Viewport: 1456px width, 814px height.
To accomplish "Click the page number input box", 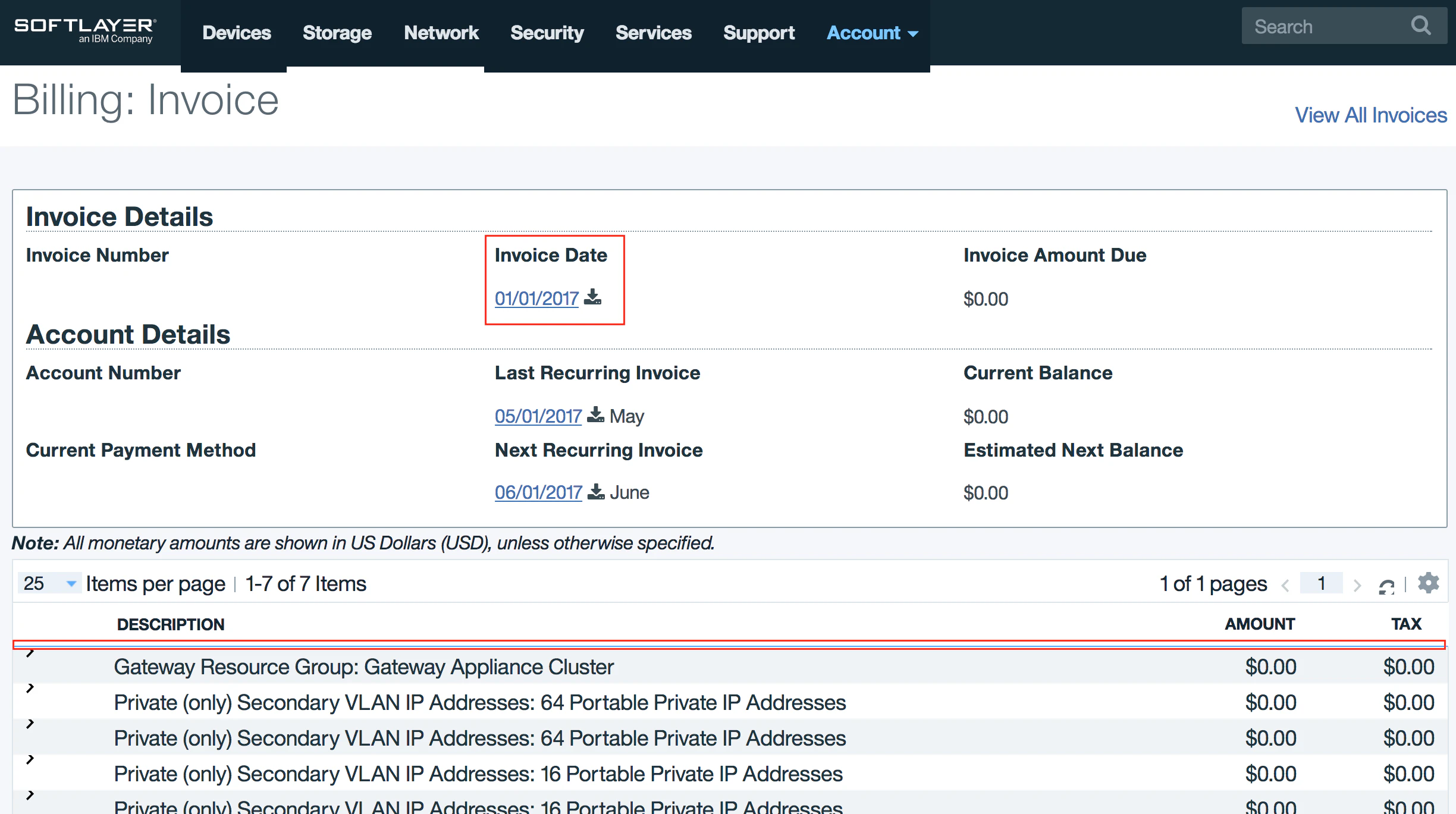I will coord(1322,583).
